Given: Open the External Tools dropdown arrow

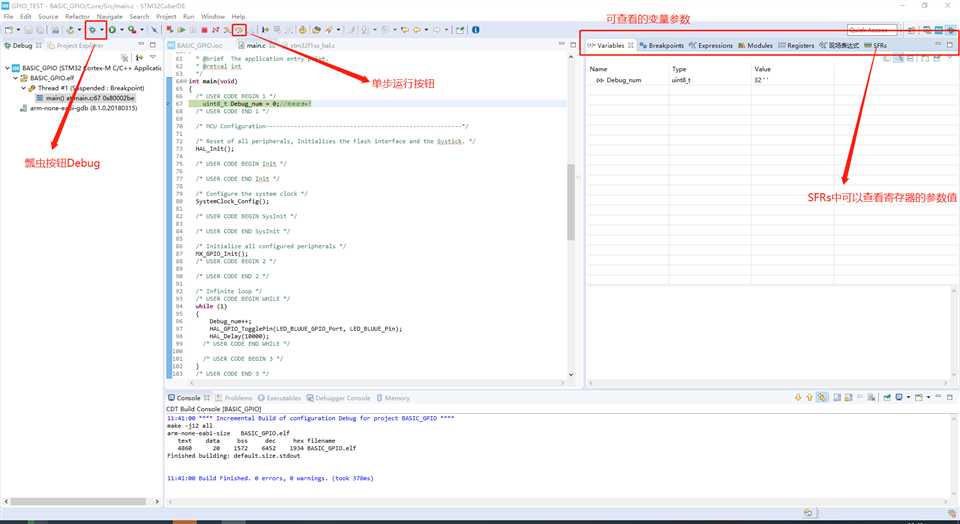Looking at the screenshot, I should pos(141,29).
